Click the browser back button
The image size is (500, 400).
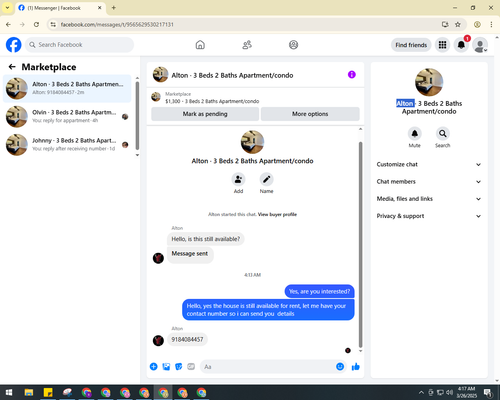point(8,24)
